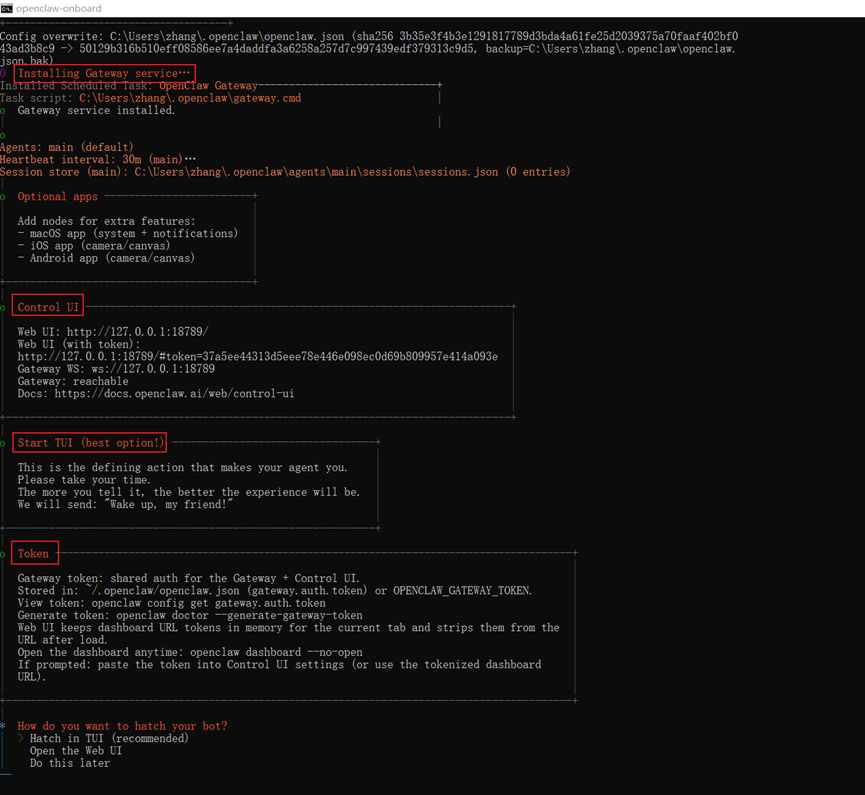
Task: Click the green marker beside Optional apps
Action: pyautogui.click(x=4, y=198)
